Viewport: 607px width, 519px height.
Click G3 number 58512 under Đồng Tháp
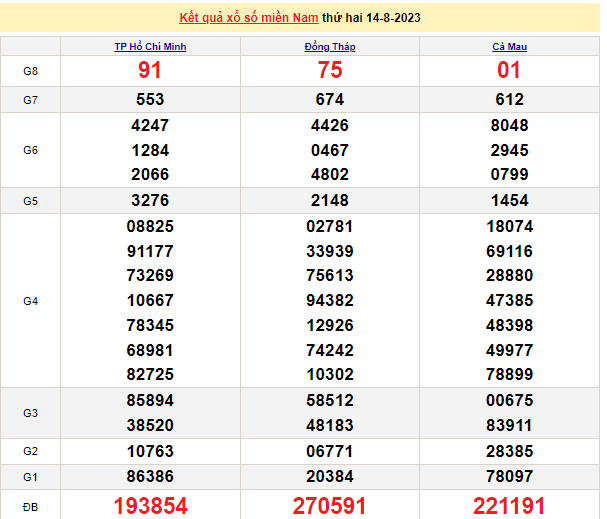coord(329,400)
